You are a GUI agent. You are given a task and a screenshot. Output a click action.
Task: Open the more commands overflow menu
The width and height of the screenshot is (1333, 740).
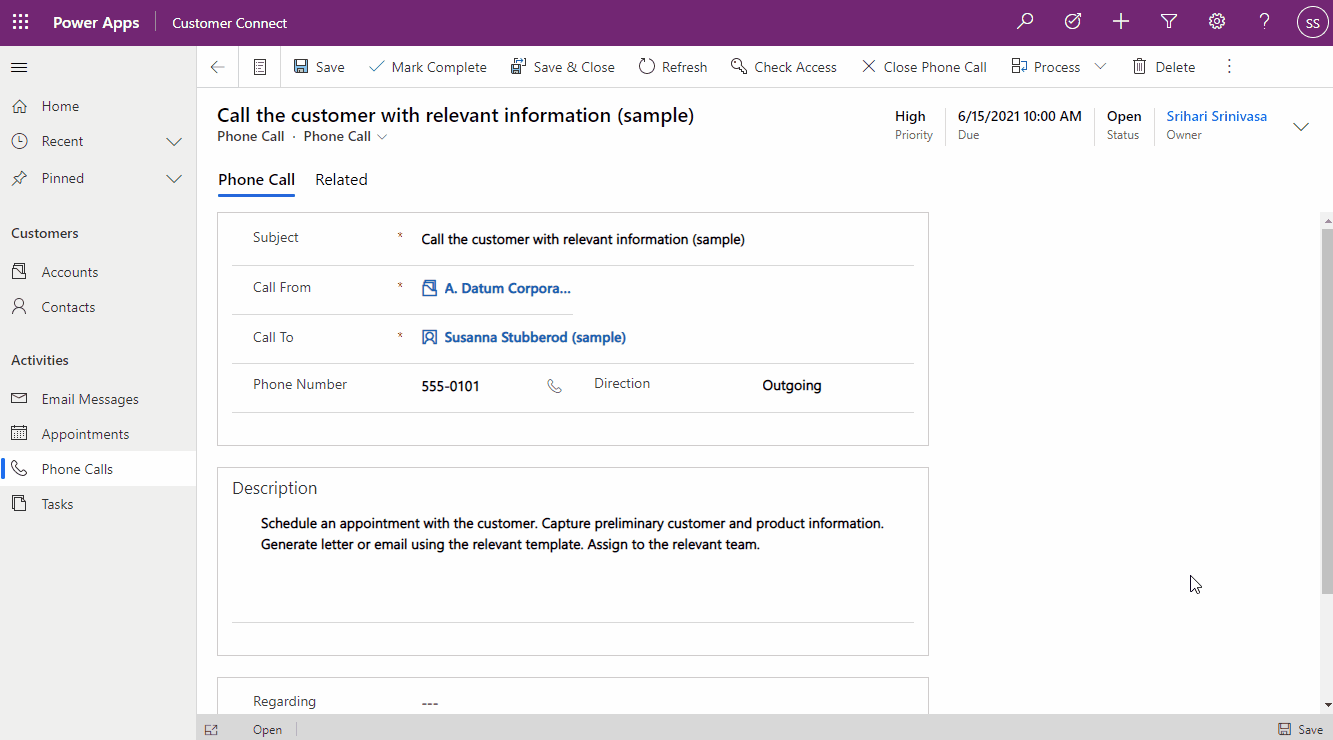pyautogui.click(x=1230, y=67)
